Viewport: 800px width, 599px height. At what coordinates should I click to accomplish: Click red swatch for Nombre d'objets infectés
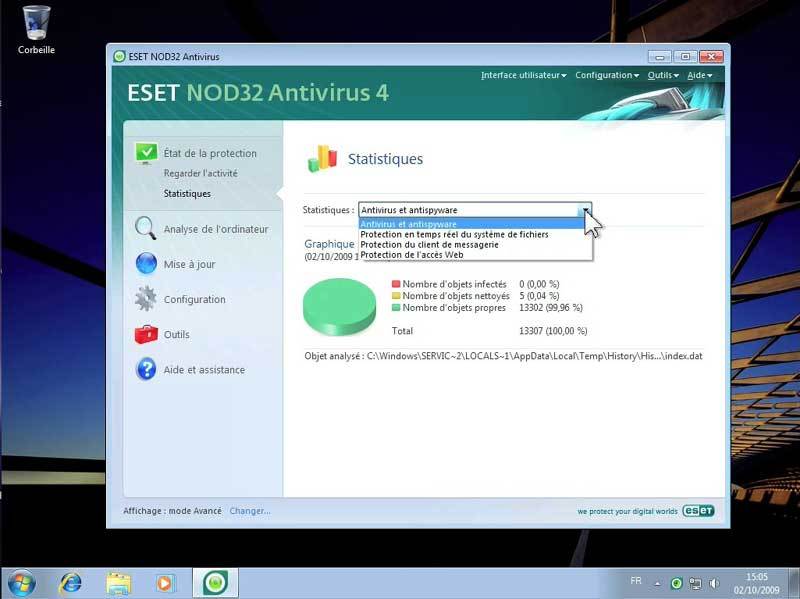[x=396, y=284]
